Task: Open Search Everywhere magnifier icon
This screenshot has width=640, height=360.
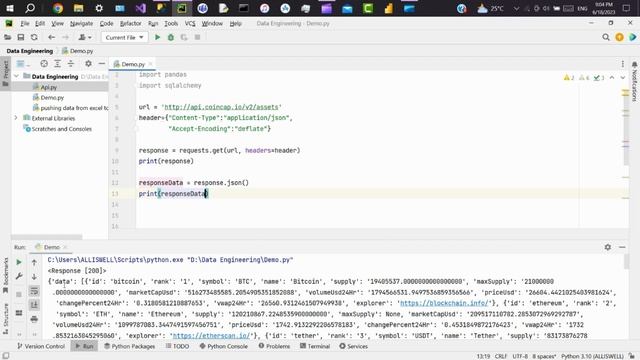Action: 606,37
